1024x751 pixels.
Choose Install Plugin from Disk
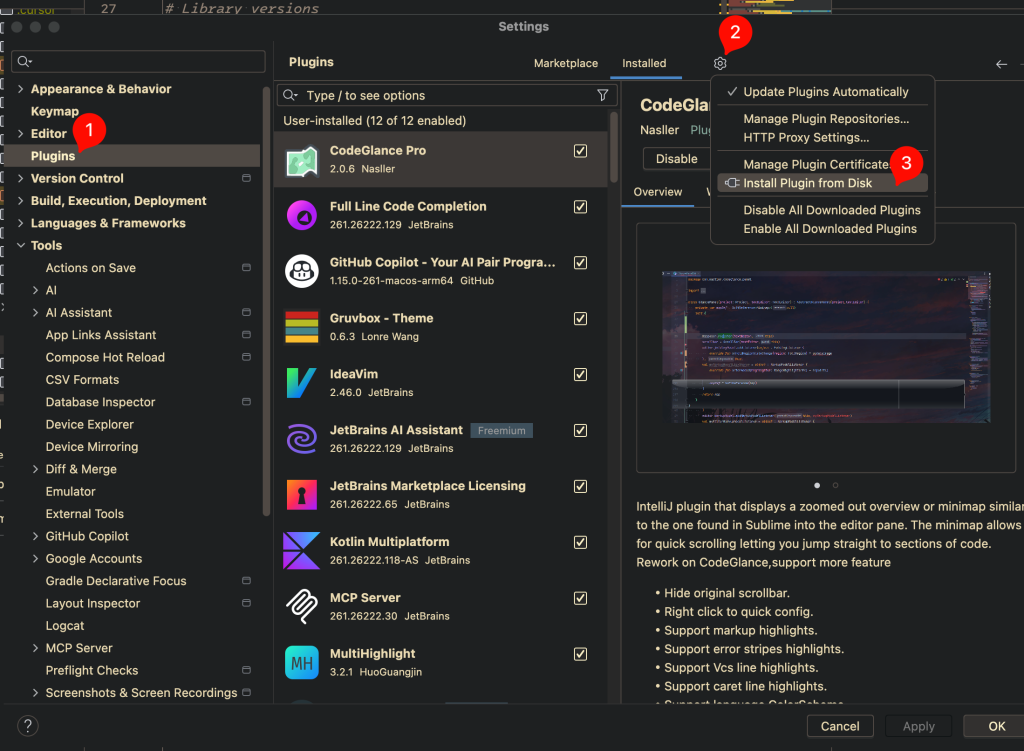(x=822, y=183)
